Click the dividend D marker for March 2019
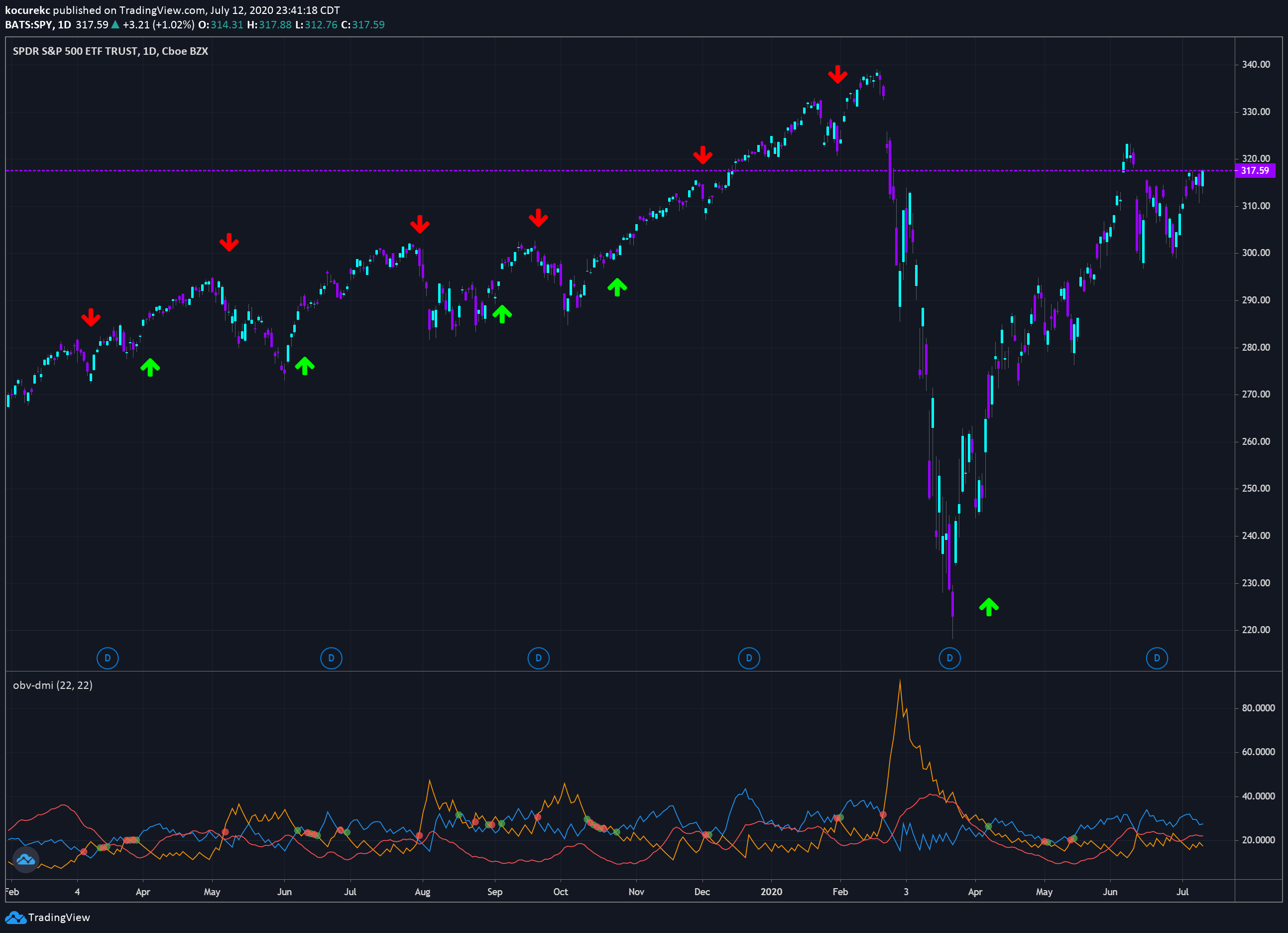 point(108,658)
